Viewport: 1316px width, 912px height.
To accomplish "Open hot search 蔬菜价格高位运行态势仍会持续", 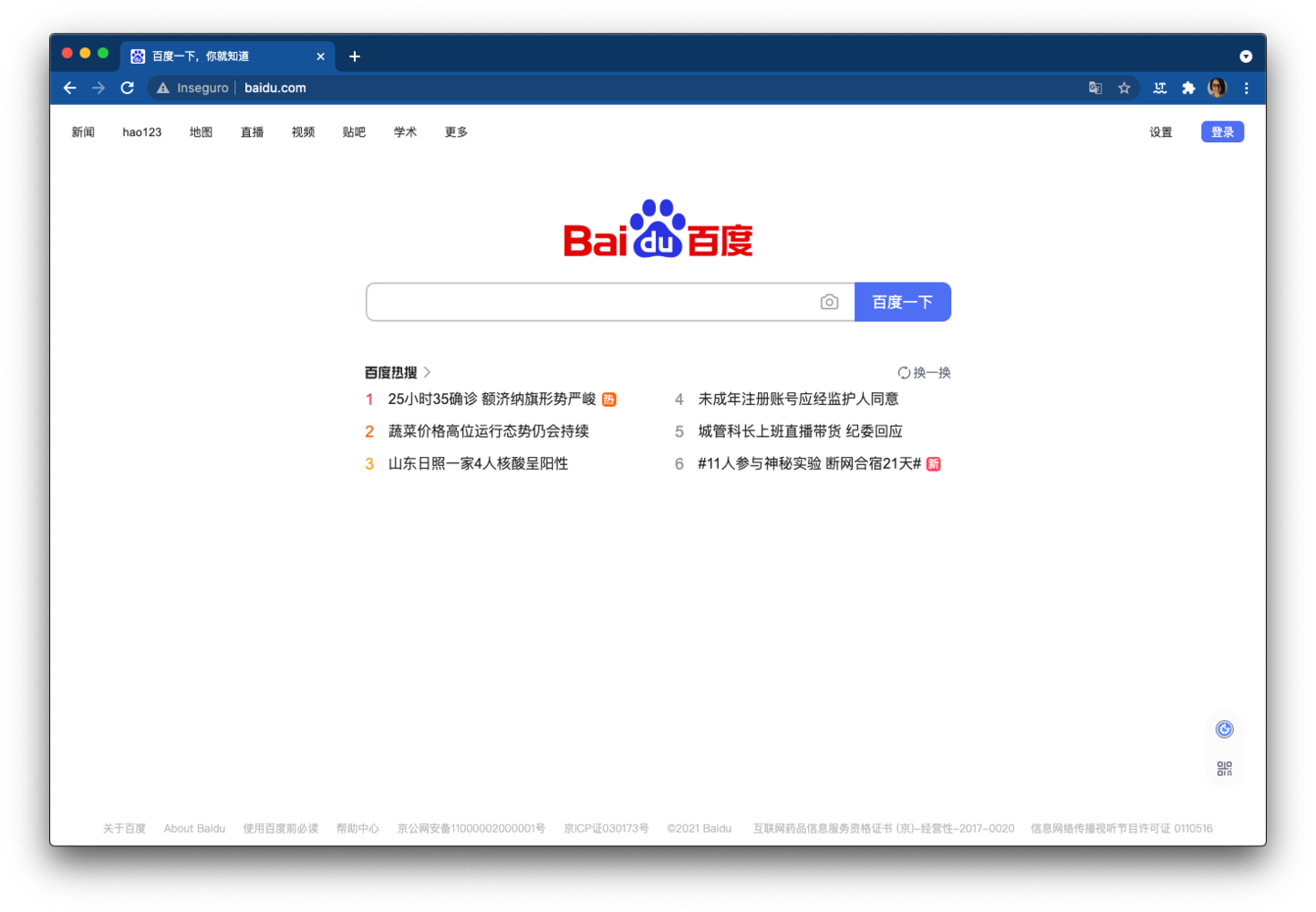I will pyautogui.click(x=488, y=431).
